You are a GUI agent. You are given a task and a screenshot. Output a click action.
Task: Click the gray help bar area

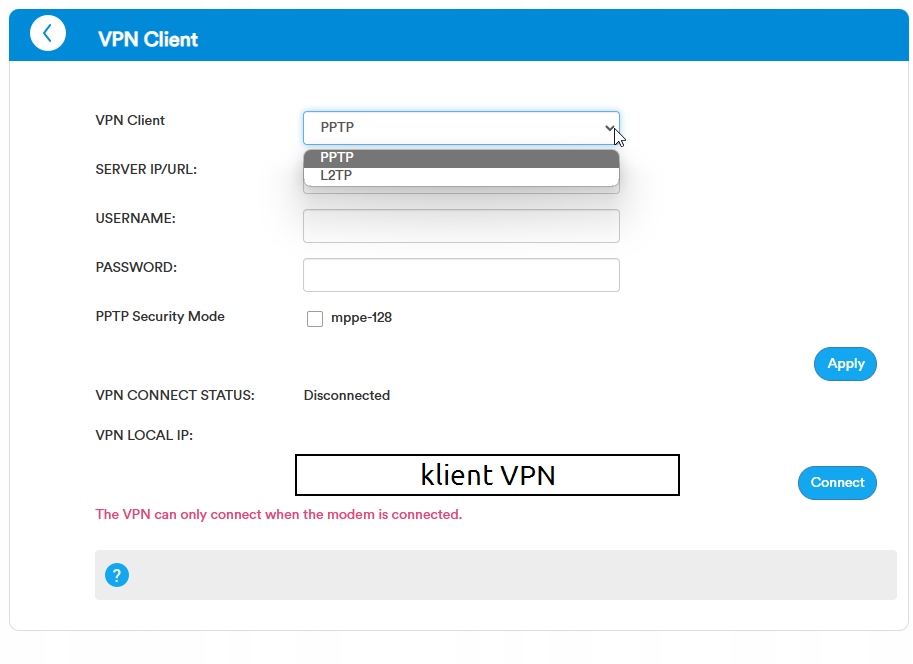pos(500,575)
